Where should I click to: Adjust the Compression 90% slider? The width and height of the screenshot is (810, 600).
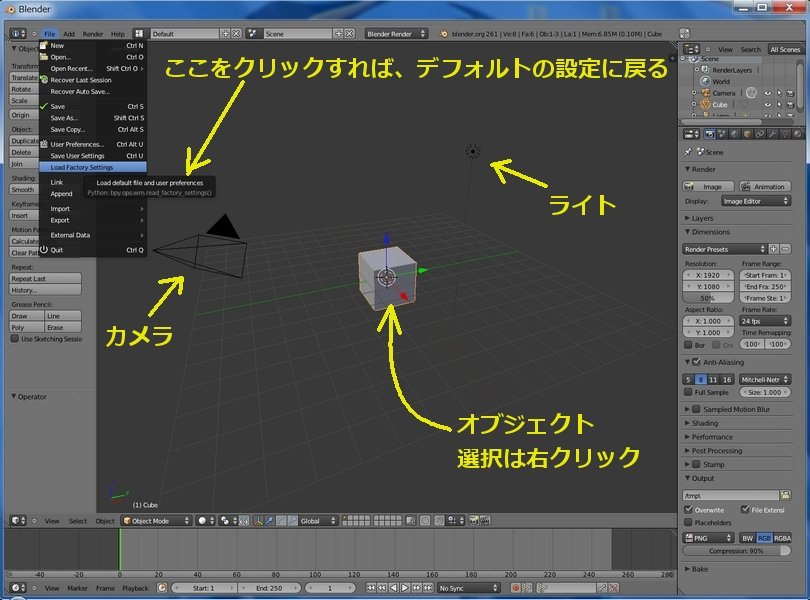pos(737,551)
